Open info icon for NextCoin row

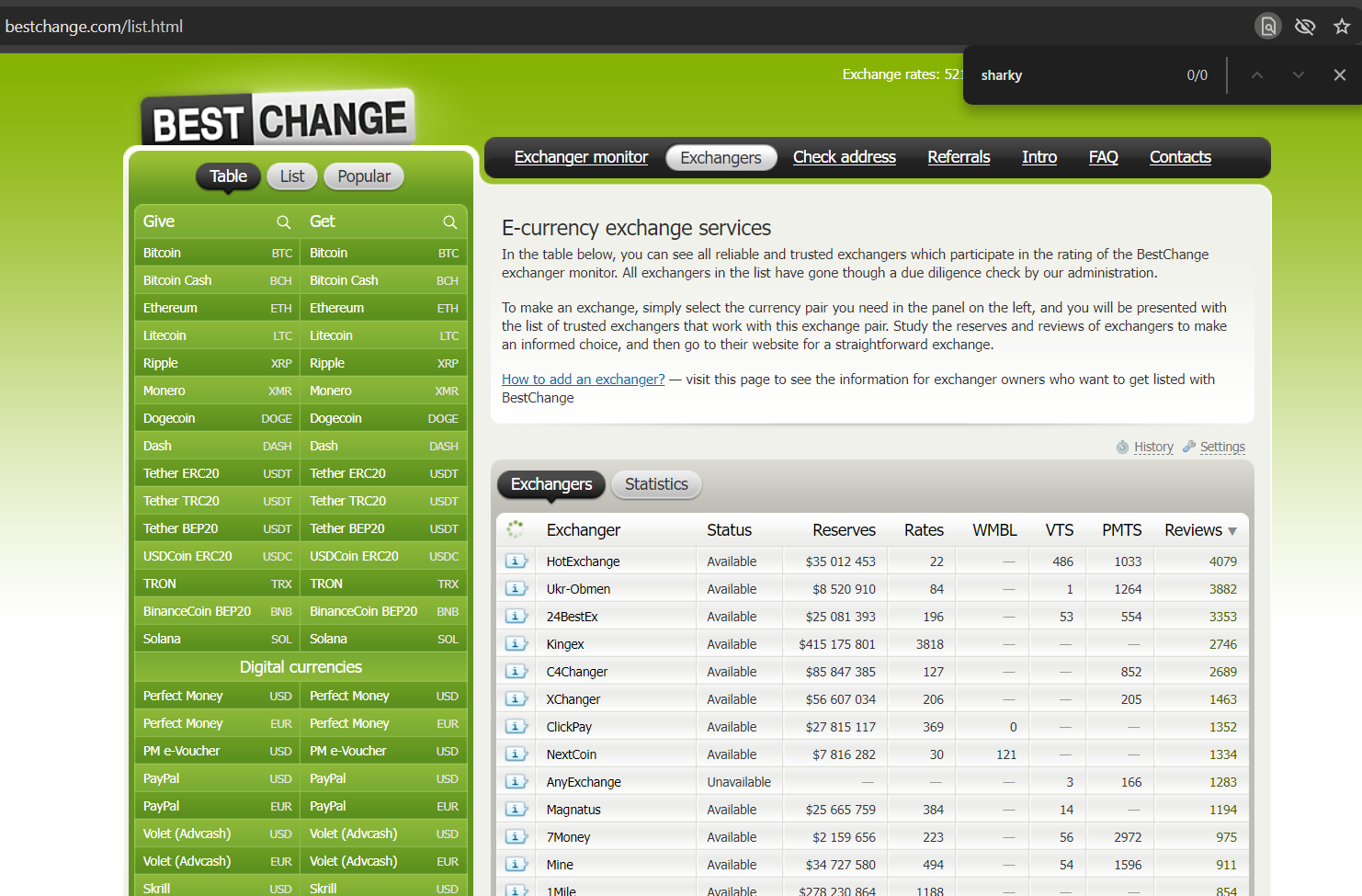coord(516,754)
